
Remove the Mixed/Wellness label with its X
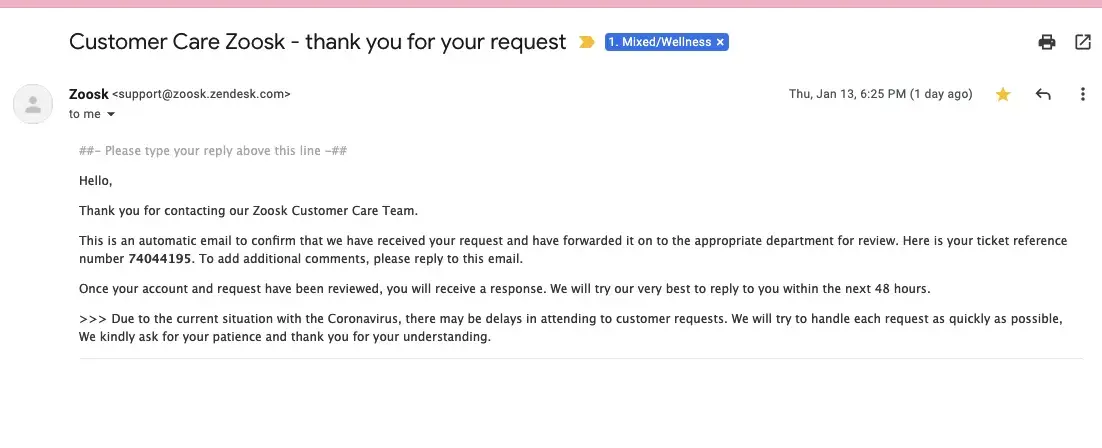(721, 42)
